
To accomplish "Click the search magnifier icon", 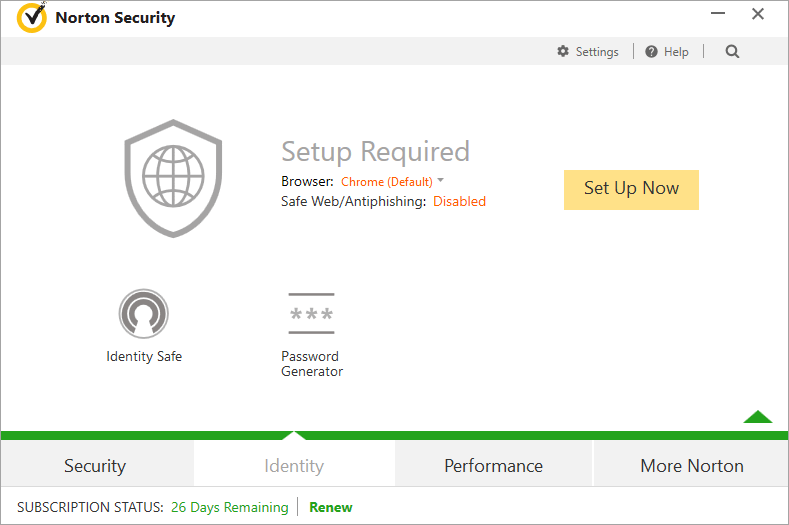I will [x=732, y=51].
